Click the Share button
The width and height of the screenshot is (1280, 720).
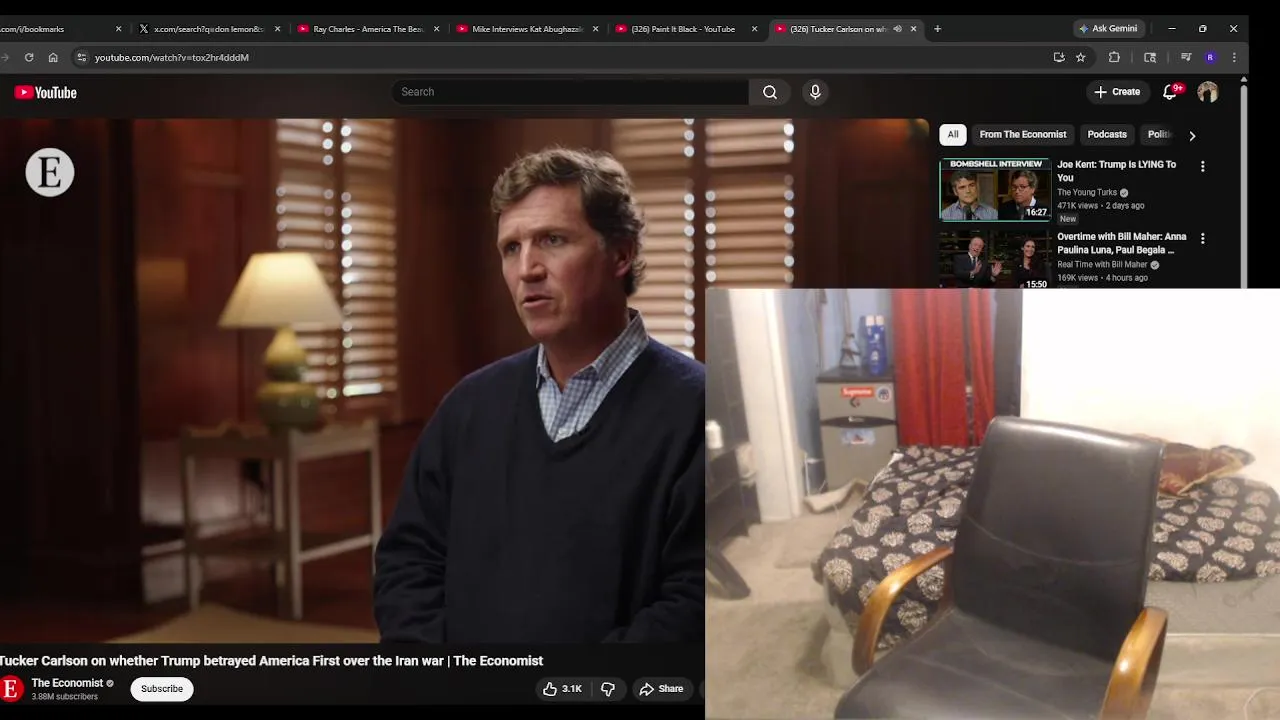[x=661, y=689]
